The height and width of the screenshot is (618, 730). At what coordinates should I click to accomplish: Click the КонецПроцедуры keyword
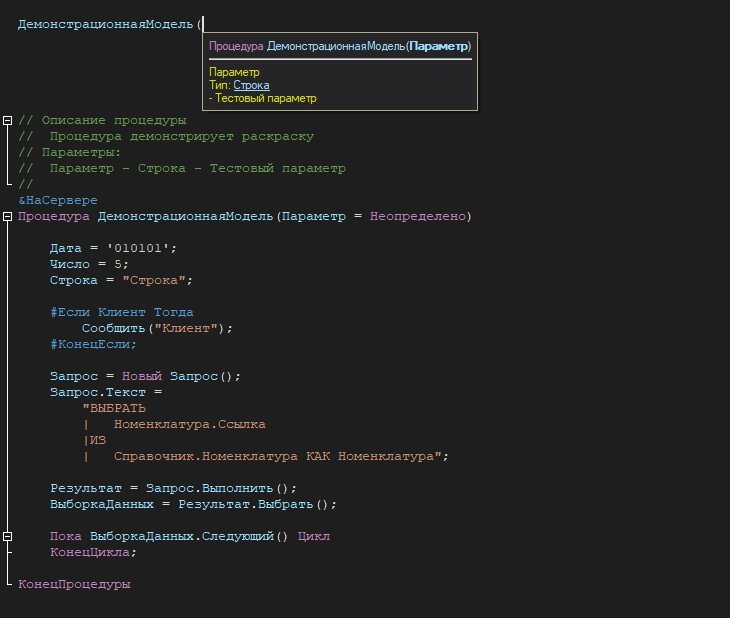tap(74, 584)
